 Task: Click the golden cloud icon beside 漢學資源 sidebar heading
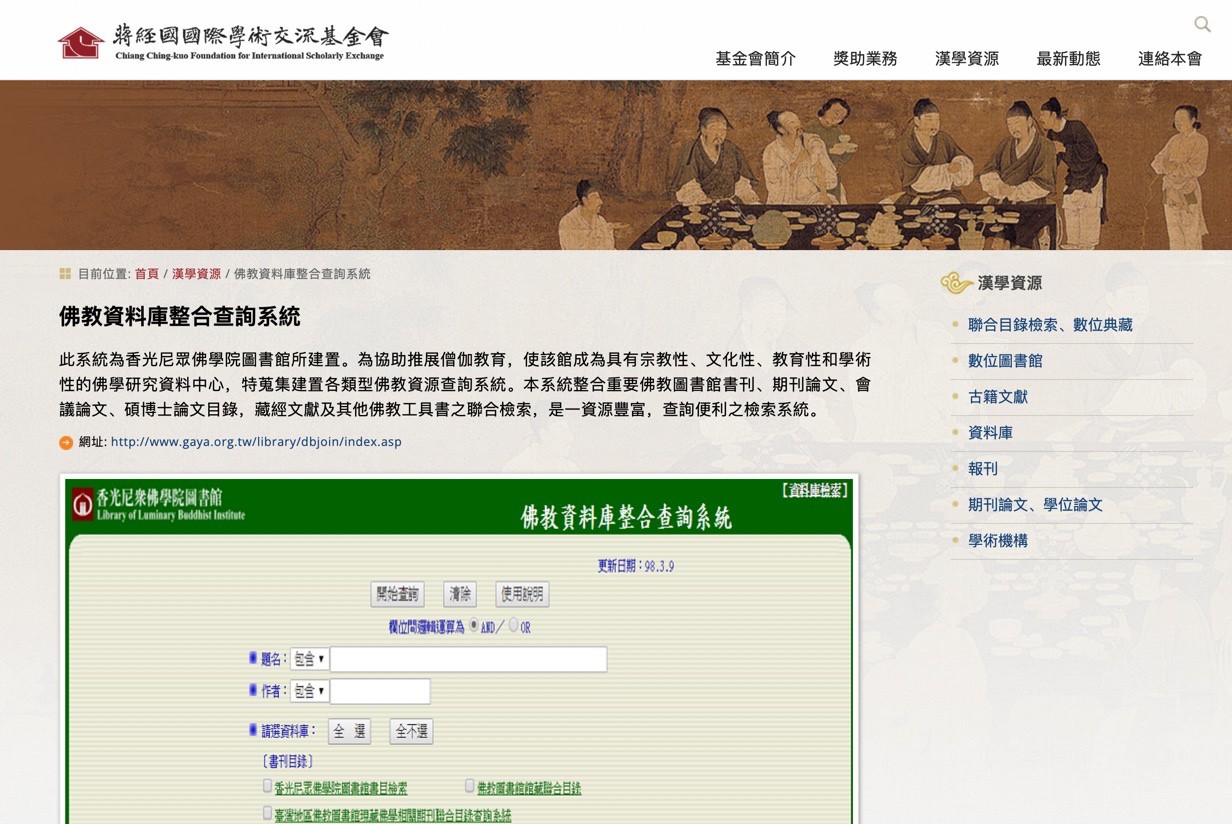[956, 283]
